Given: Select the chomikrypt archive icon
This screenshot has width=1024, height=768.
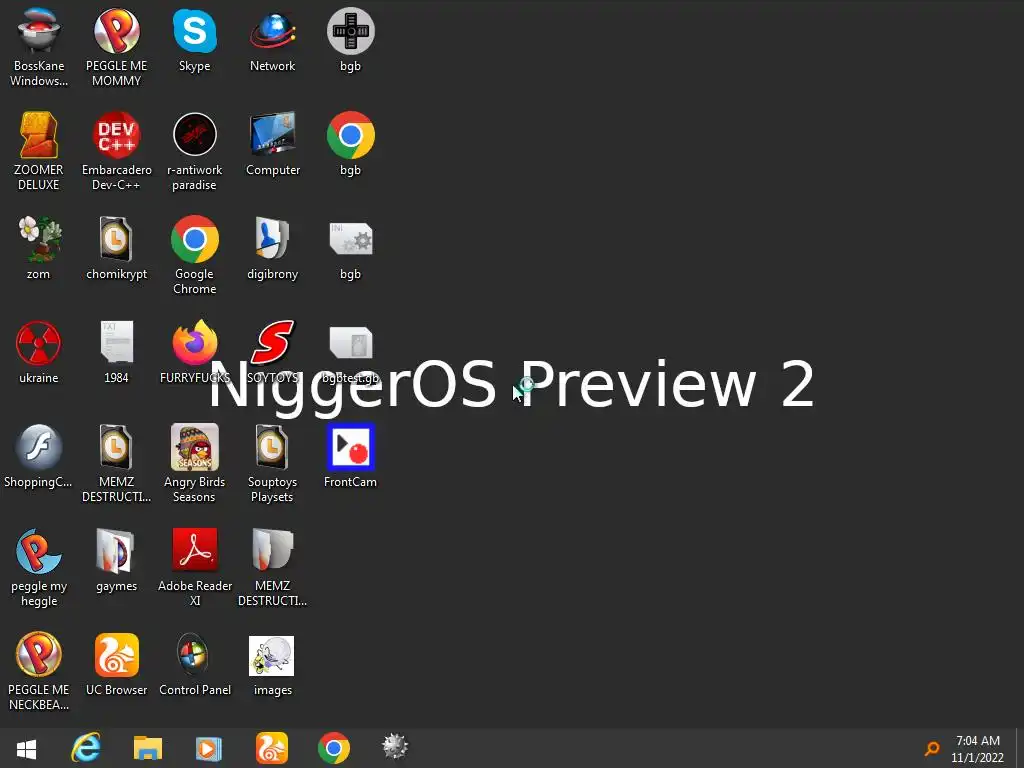Looking at the screenshot, I should pos(116,248).
